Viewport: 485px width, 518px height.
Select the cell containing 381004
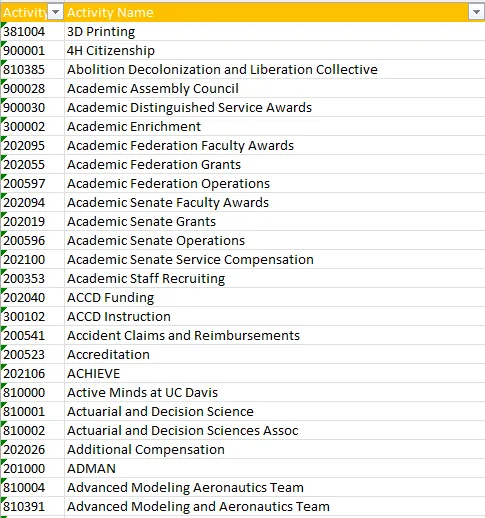coord(32,32)
